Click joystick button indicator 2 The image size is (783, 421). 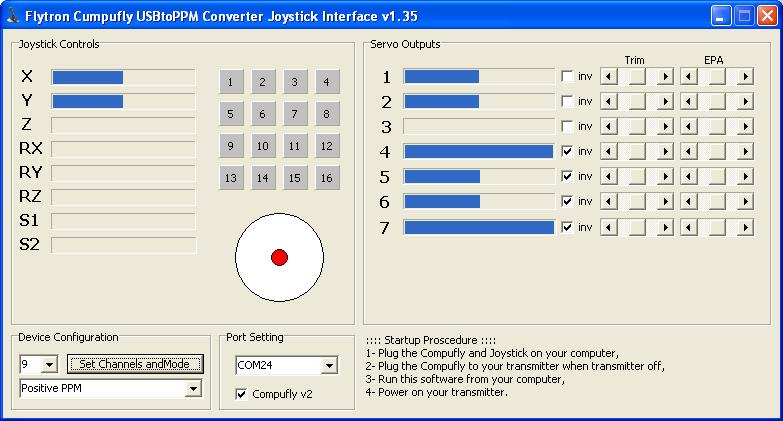[263, 82]
